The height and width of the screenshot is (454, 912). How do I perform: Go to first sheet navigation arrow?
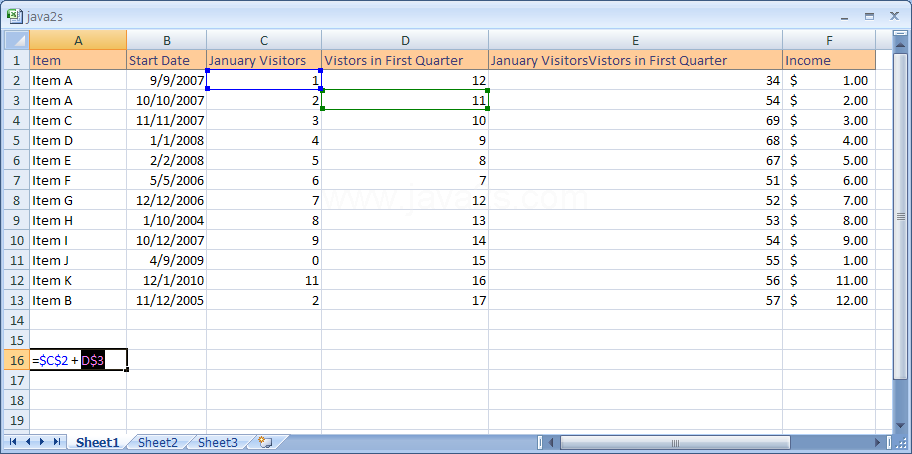[13, 442]
